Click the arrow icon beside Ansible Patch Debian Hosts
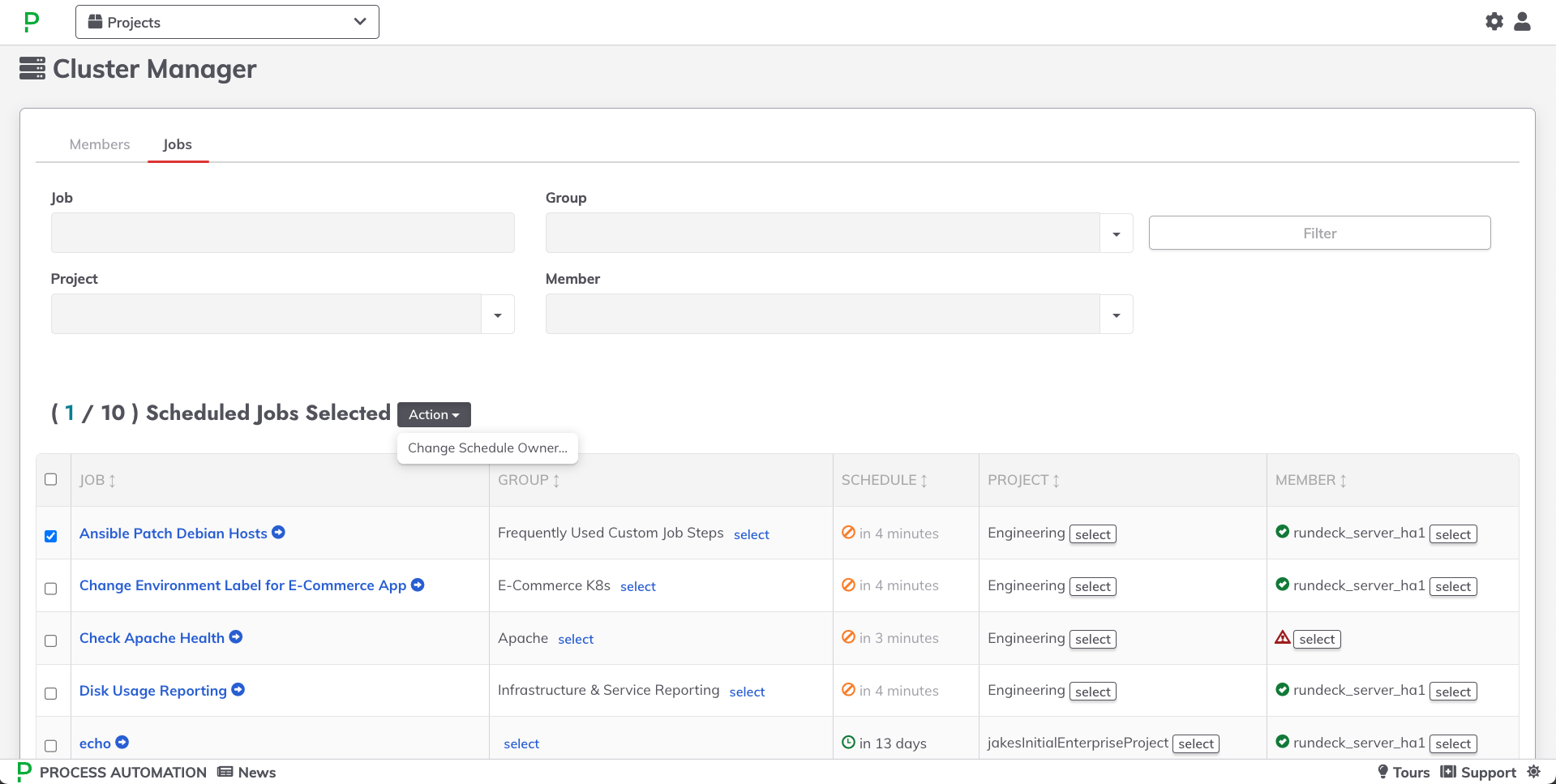Image resolution: width=1556 pixels, height=784 pixels. click(278, 533)
